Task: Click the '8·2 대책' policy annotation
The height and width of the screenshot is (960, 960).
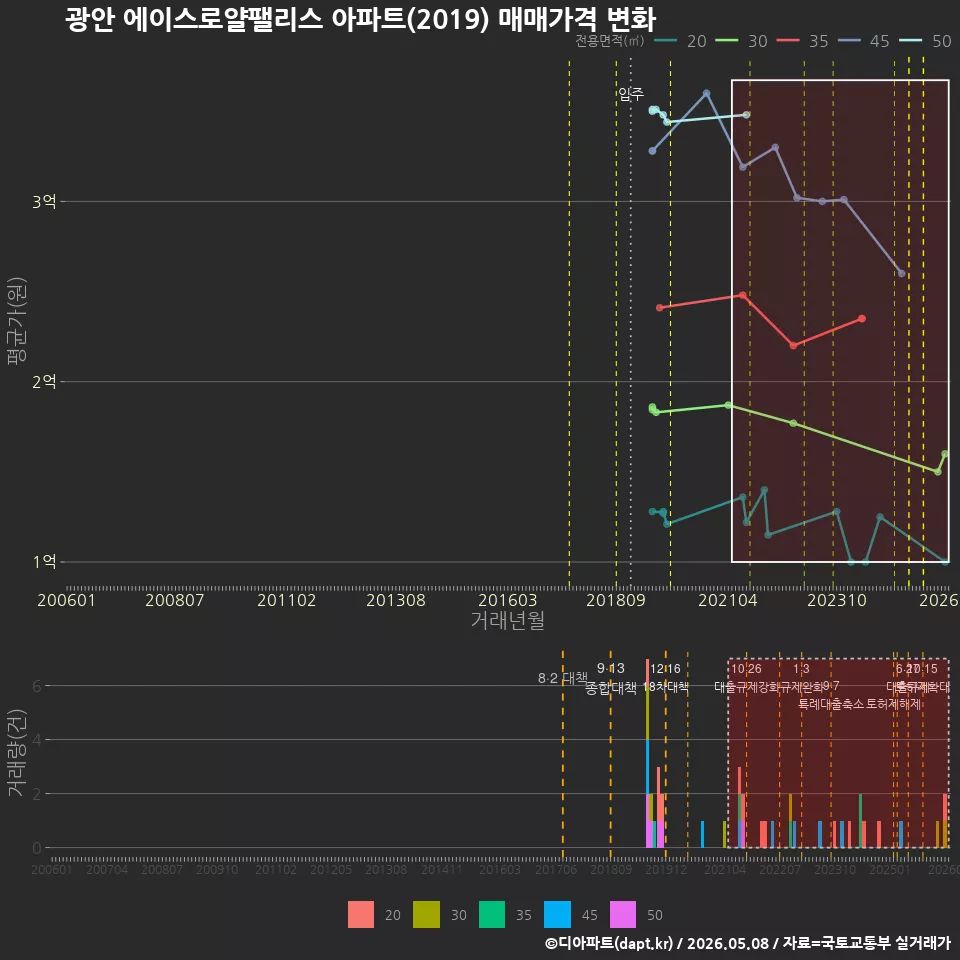Action: (x=562, y=678)
